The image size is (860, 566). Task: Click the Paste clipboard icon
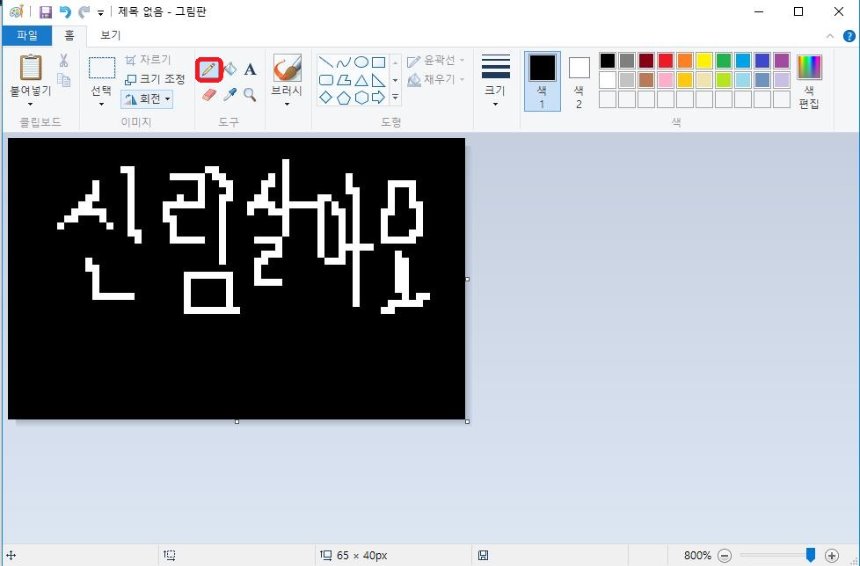(x=31, y=67)
